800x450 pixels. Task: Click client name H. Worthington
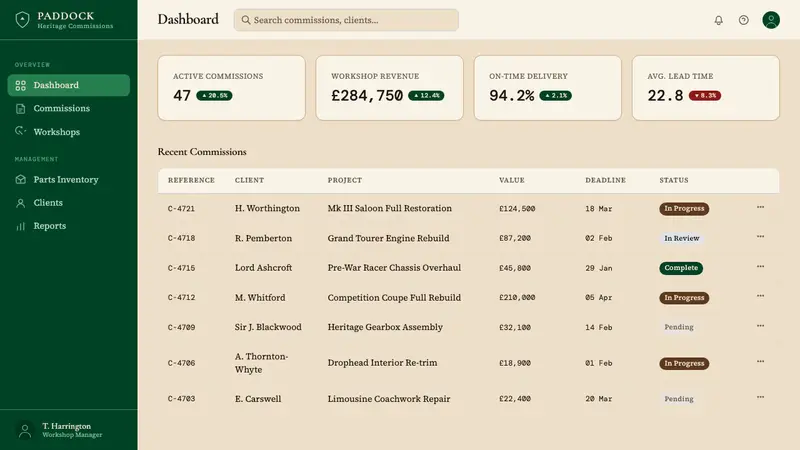(x=267, y=208)
